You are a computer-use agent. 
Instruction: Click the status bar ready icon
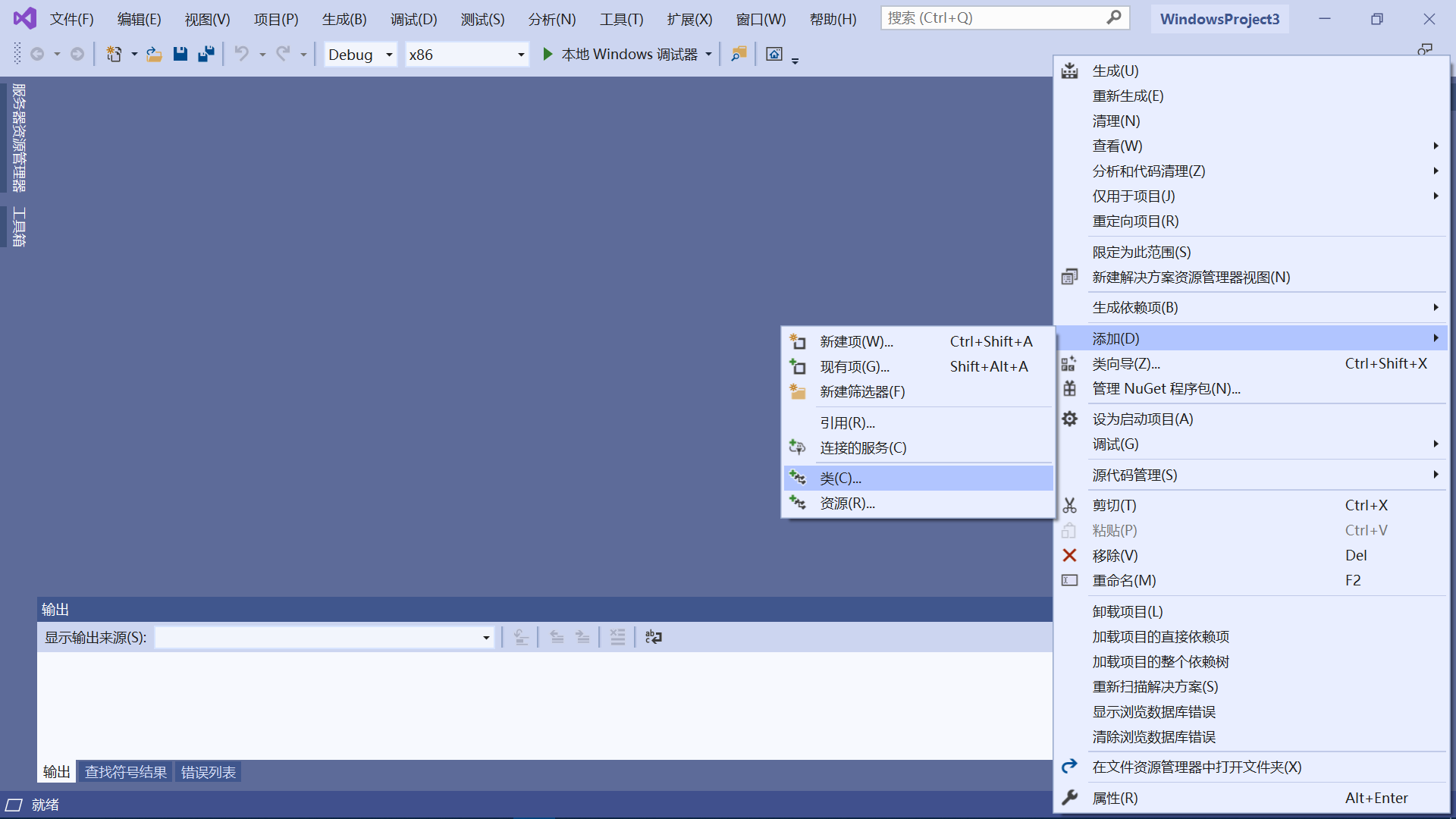pos(14,805)
